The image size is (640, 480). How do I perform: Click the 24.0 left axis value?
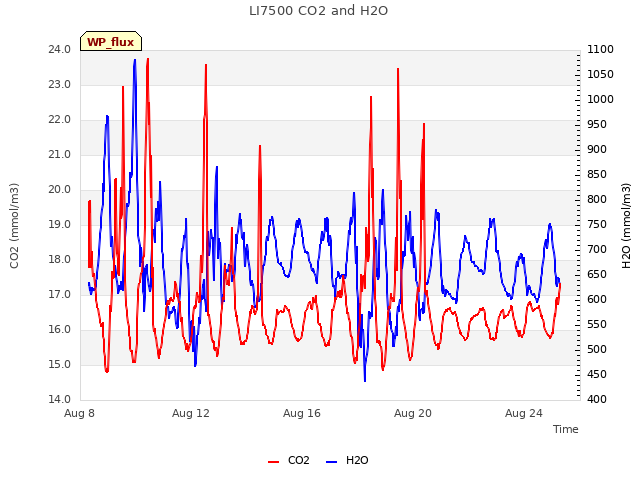click(x=60, y=49)
